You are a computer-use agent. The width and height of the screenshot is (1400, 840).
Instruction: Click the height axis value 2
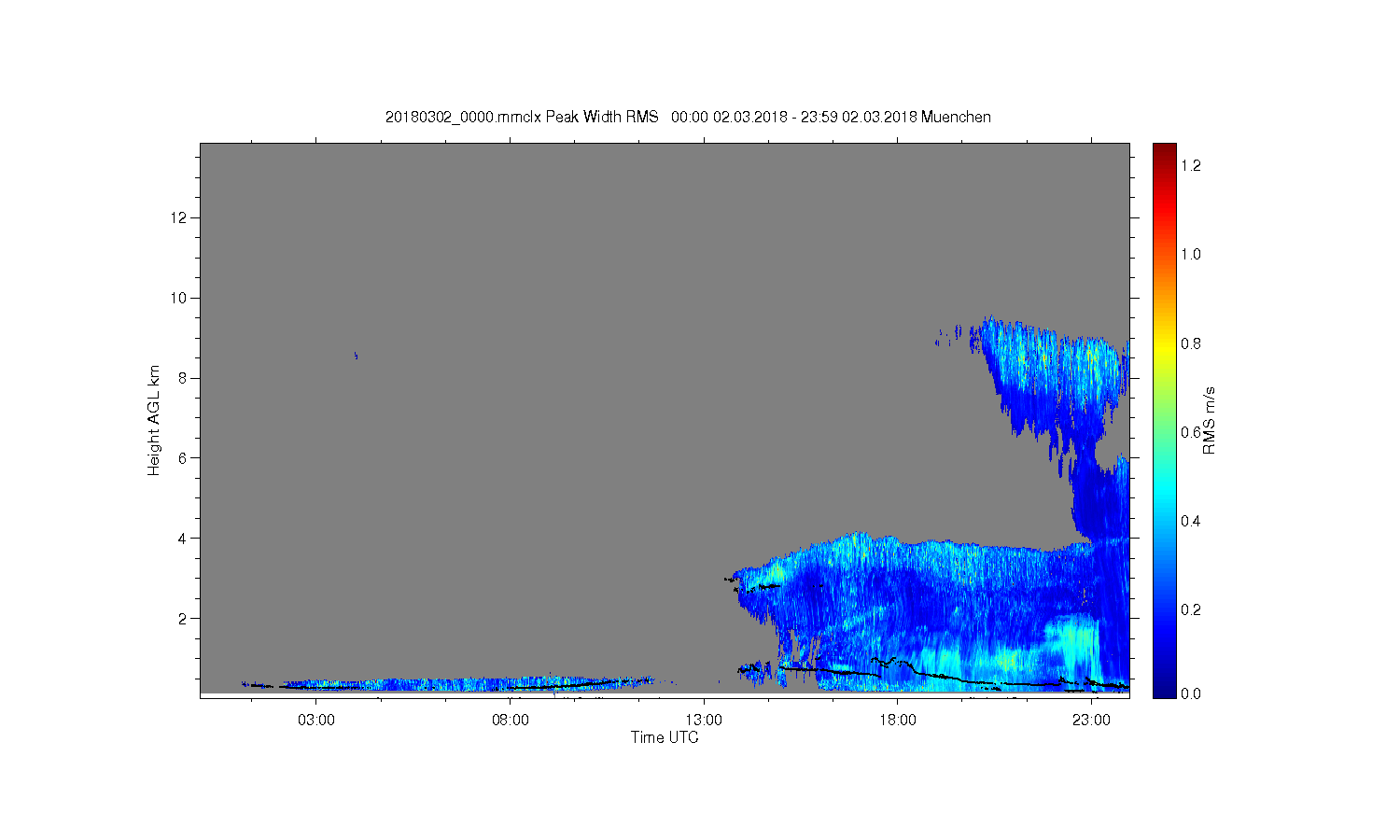(185, 618)
